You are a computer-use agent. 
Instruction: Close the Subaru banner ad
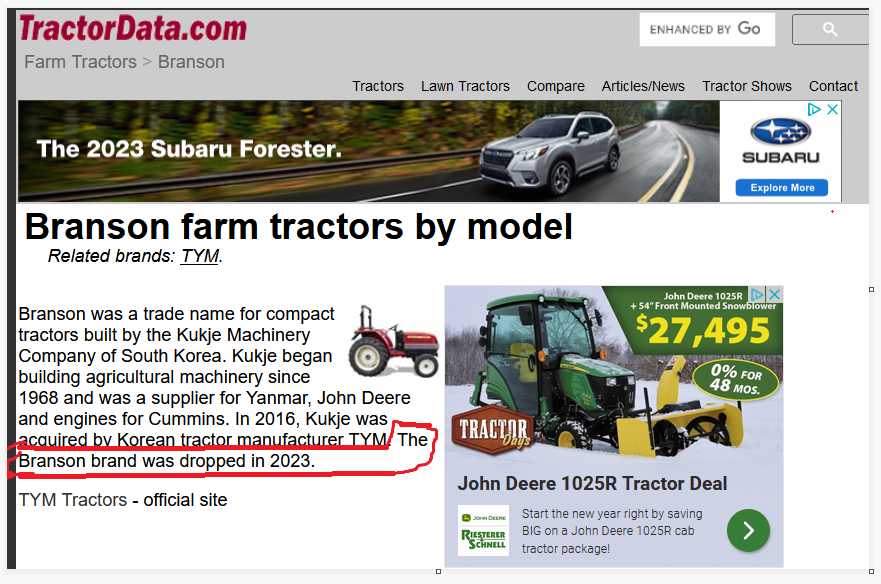(833, 110)
